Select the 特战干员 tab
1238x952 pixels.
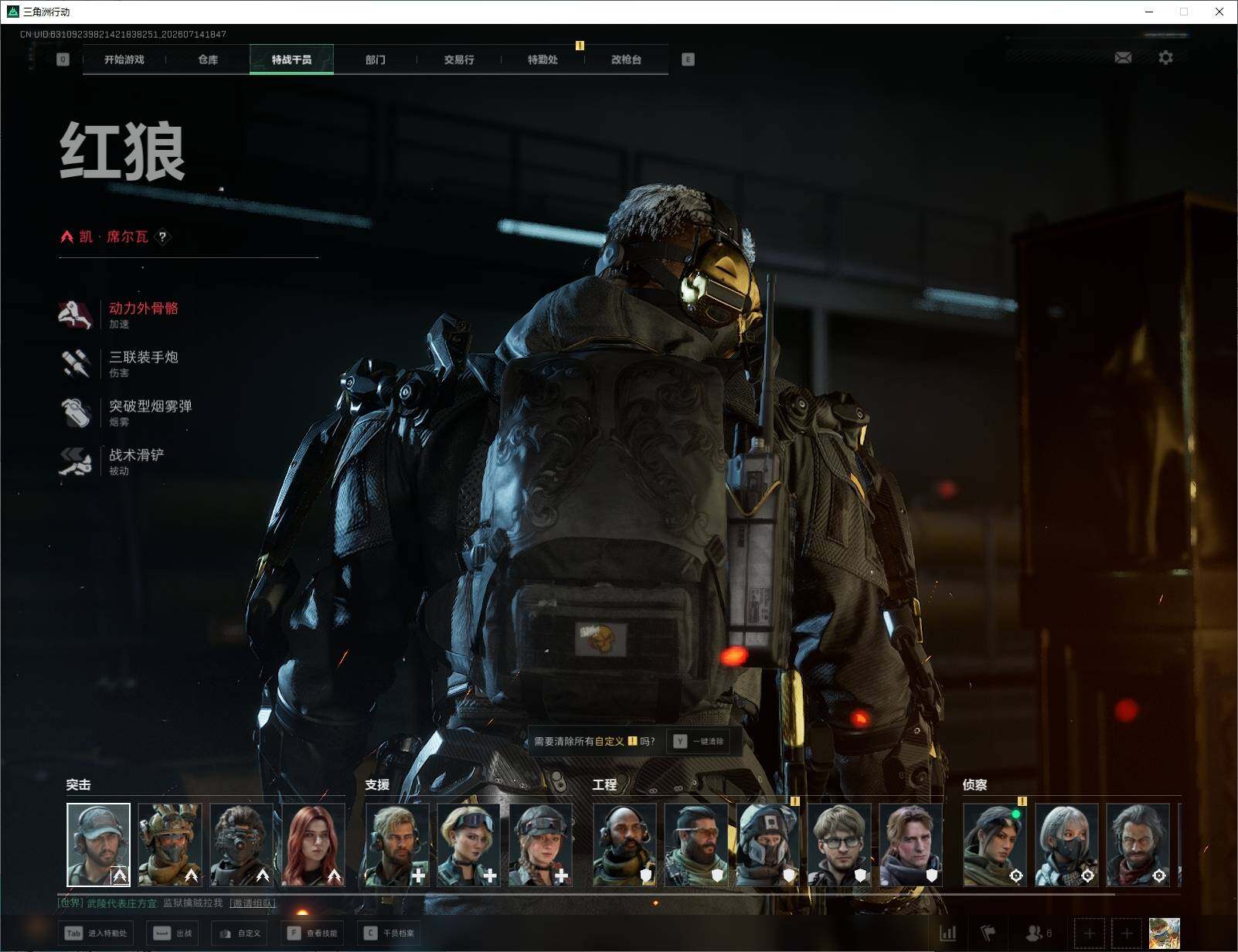point(291,59)
